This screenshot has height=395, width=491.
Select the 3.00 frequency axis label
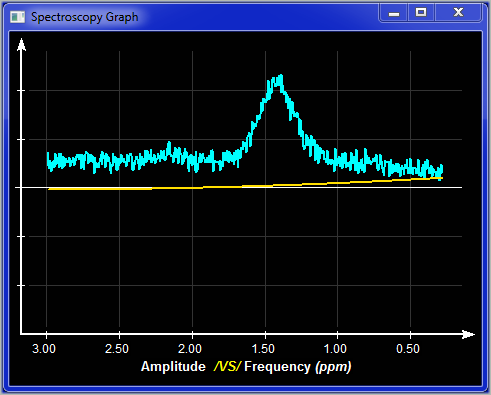(44, 349)
